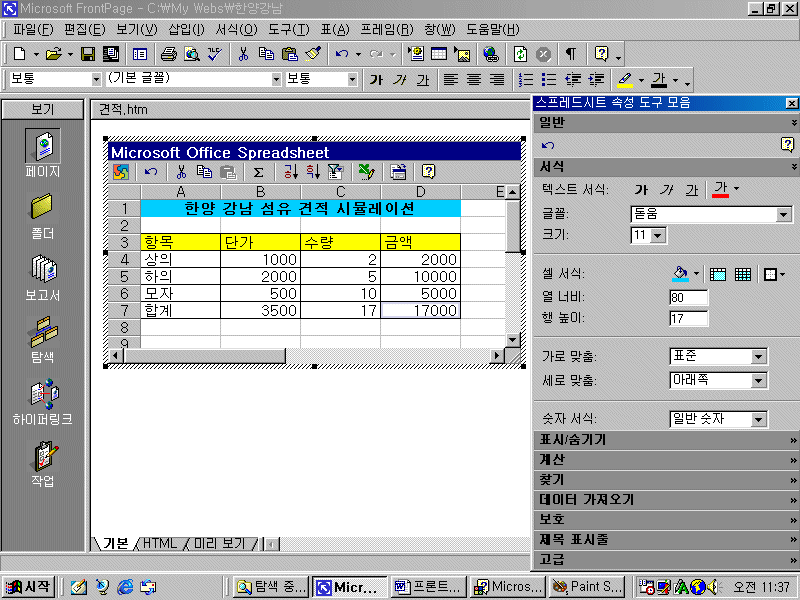Toggle Show All paragraph marks
This screenshot has width=800, height=600.
point(571,54)
